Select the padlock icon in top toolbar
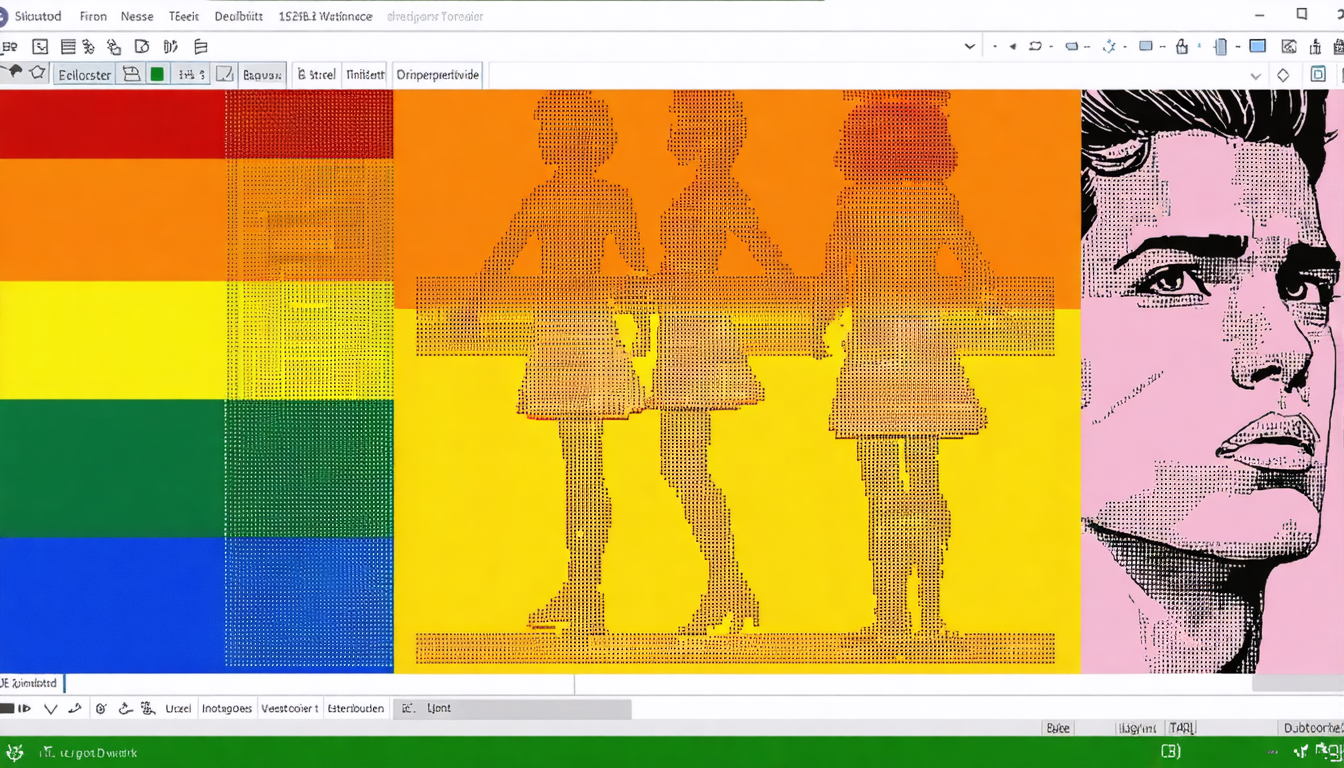 [x=1182, y=46]
